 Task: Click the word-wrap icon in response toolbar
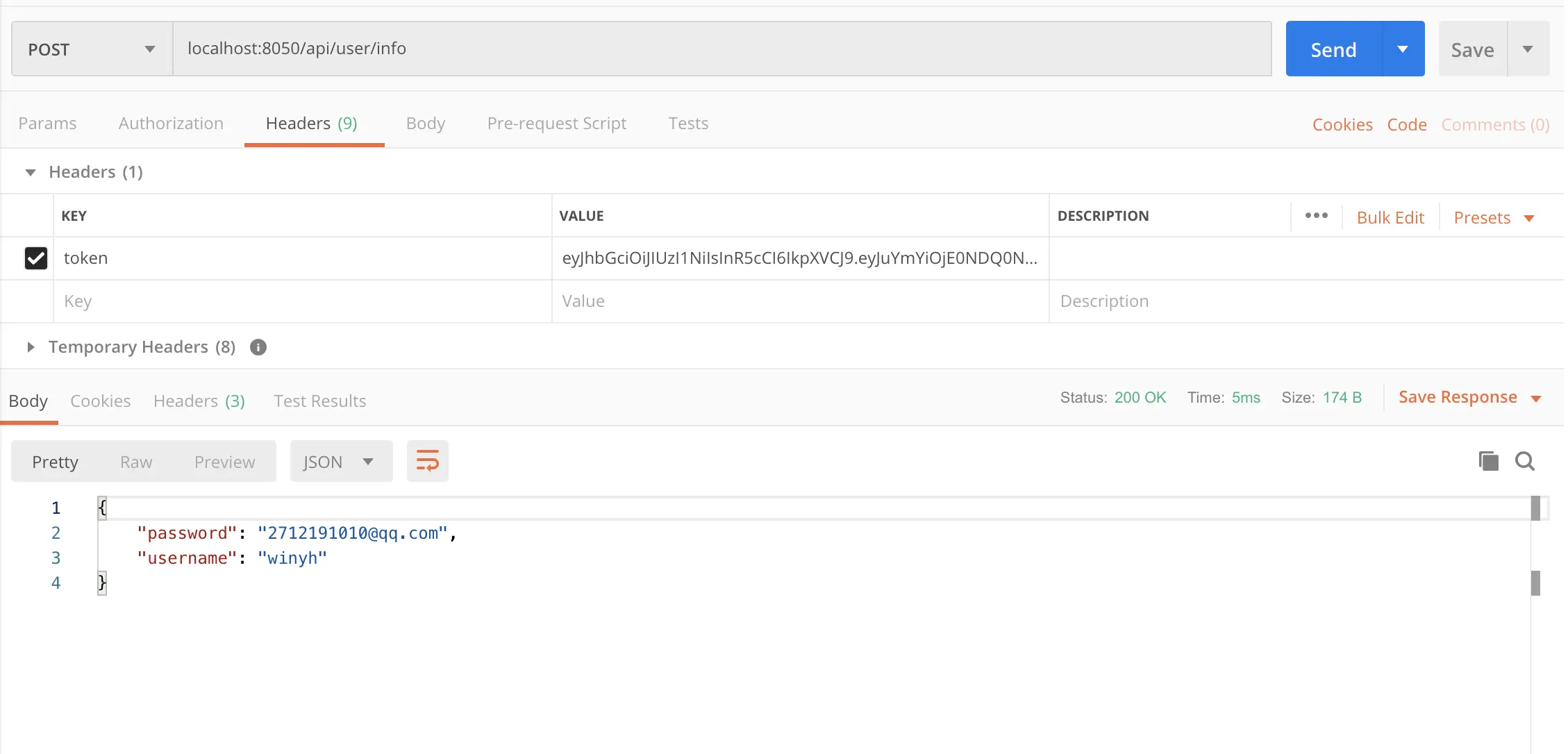427,461
